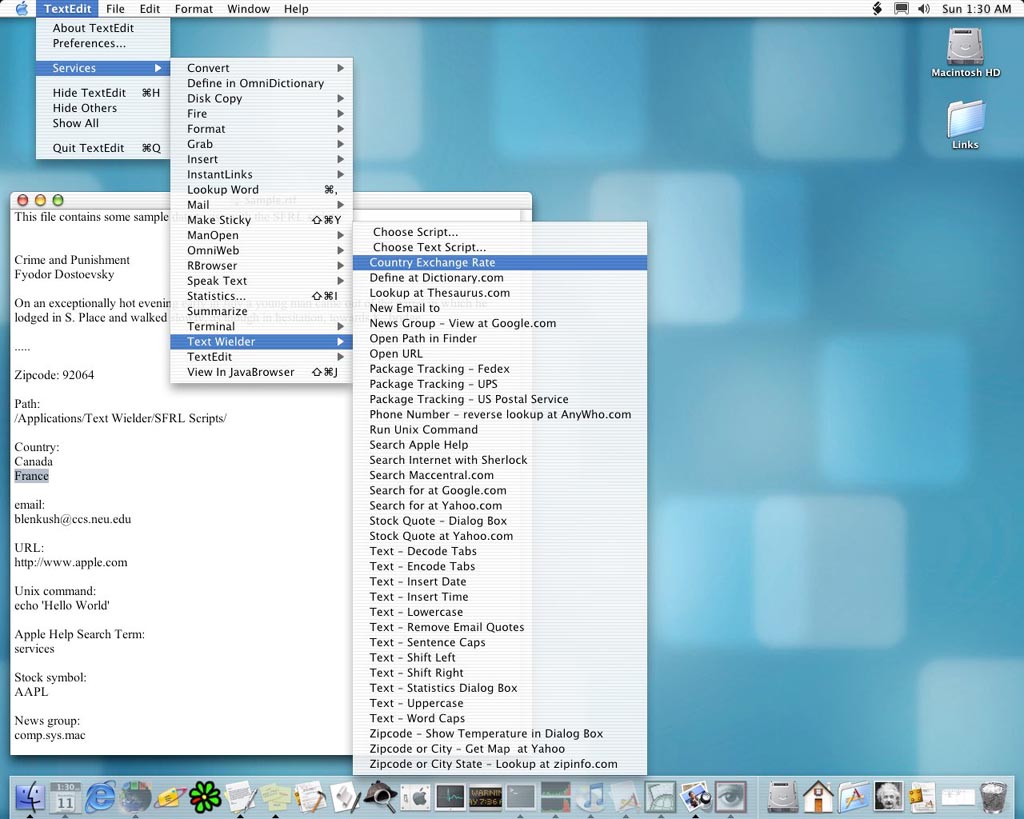Select Make Sticky service
The image size is (1024, 819).
tap(261, 220)
